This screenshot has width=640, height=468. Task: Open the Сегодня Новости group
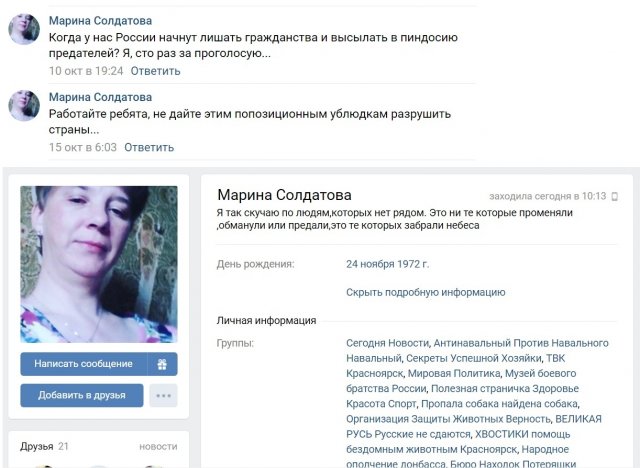[387, 343]
